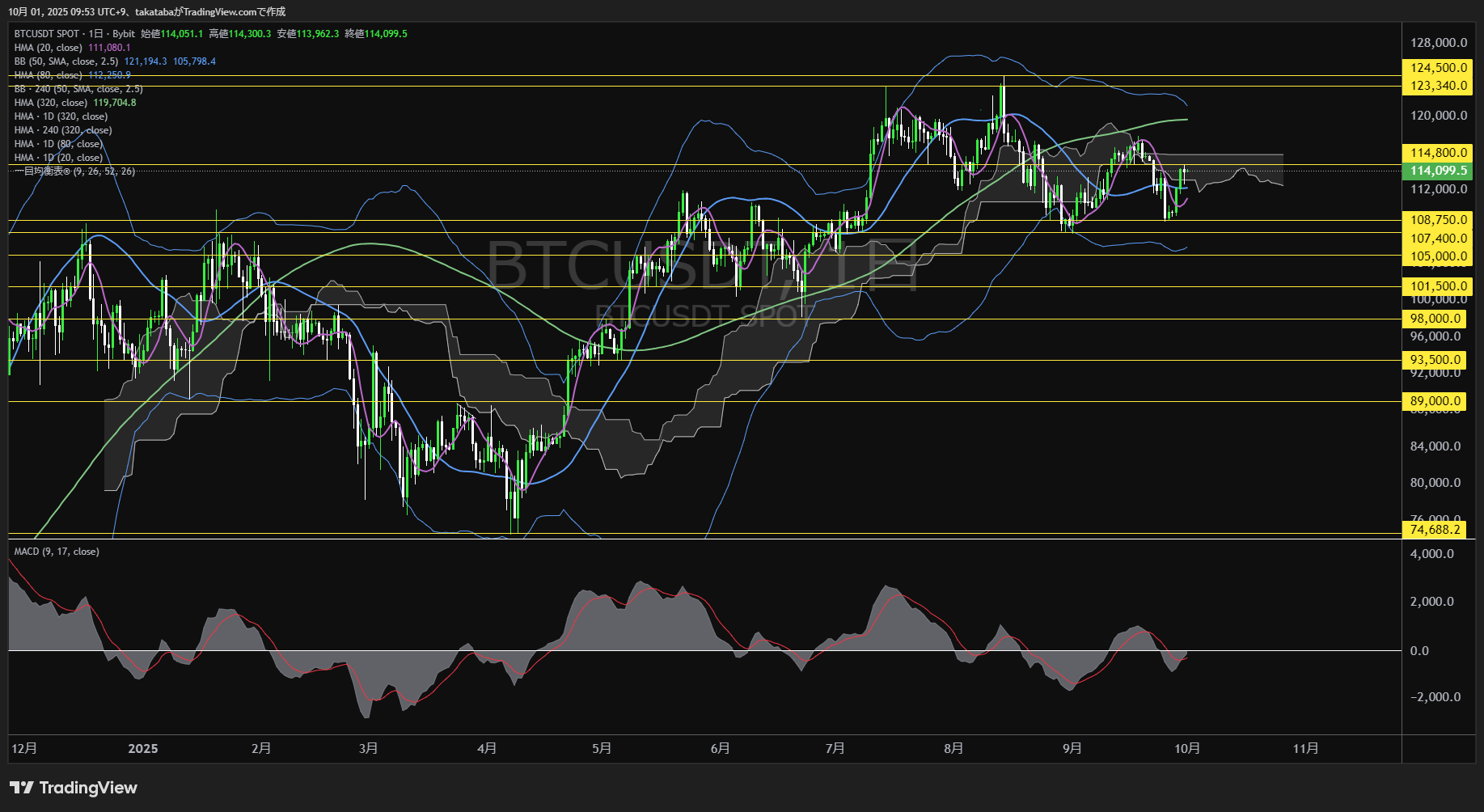Click the yellow 114,800.0 price line label

1438,153
